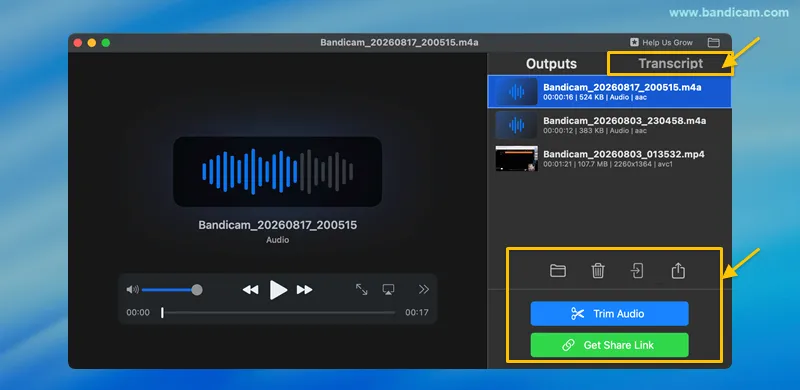The width and height of the screenshot is (800, 390).
Task: Open AirPlay options
Action: tap(388, 289)
